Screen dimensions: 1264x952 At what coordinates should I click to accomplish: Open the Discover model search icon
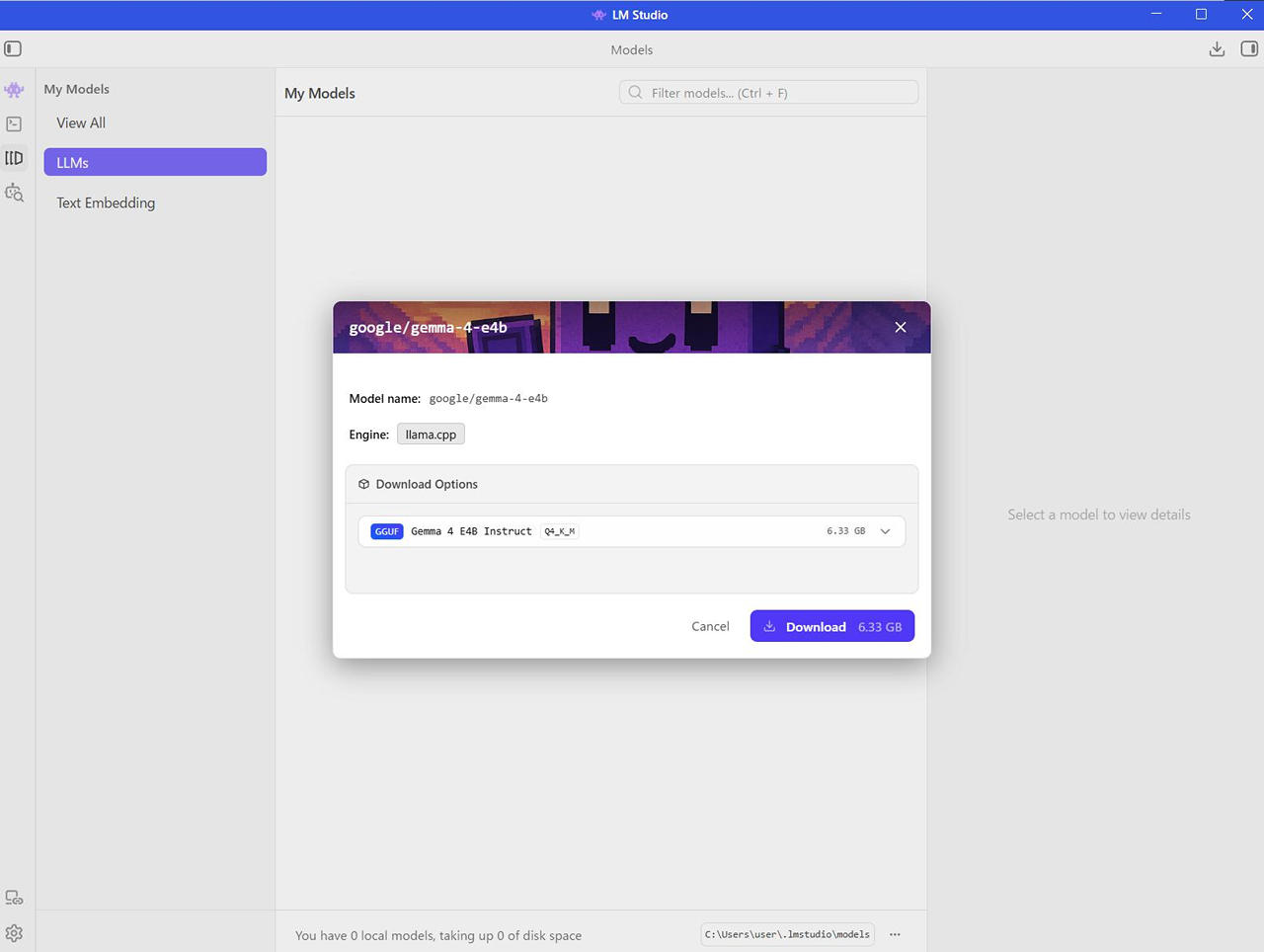pyautogui.click(x=14, y=193)
